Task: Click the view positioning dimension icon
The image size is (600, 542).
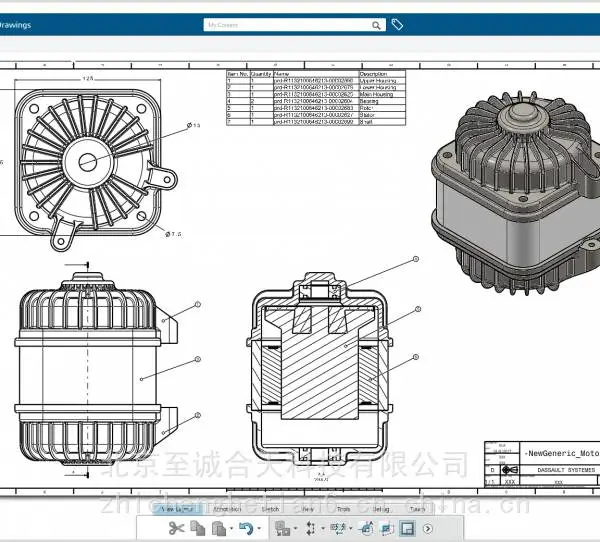Action: [x=338, y=528]
